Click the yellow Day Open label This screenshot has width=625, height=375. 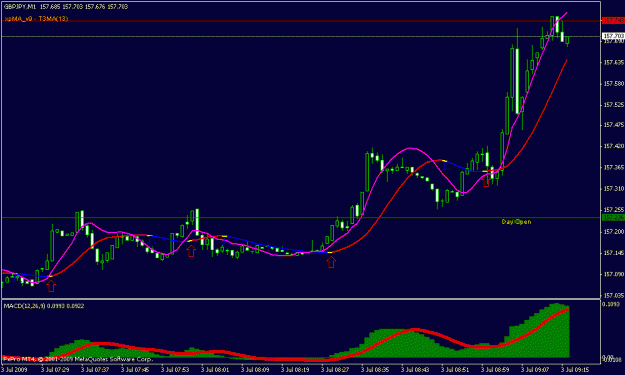click(516, 222)
